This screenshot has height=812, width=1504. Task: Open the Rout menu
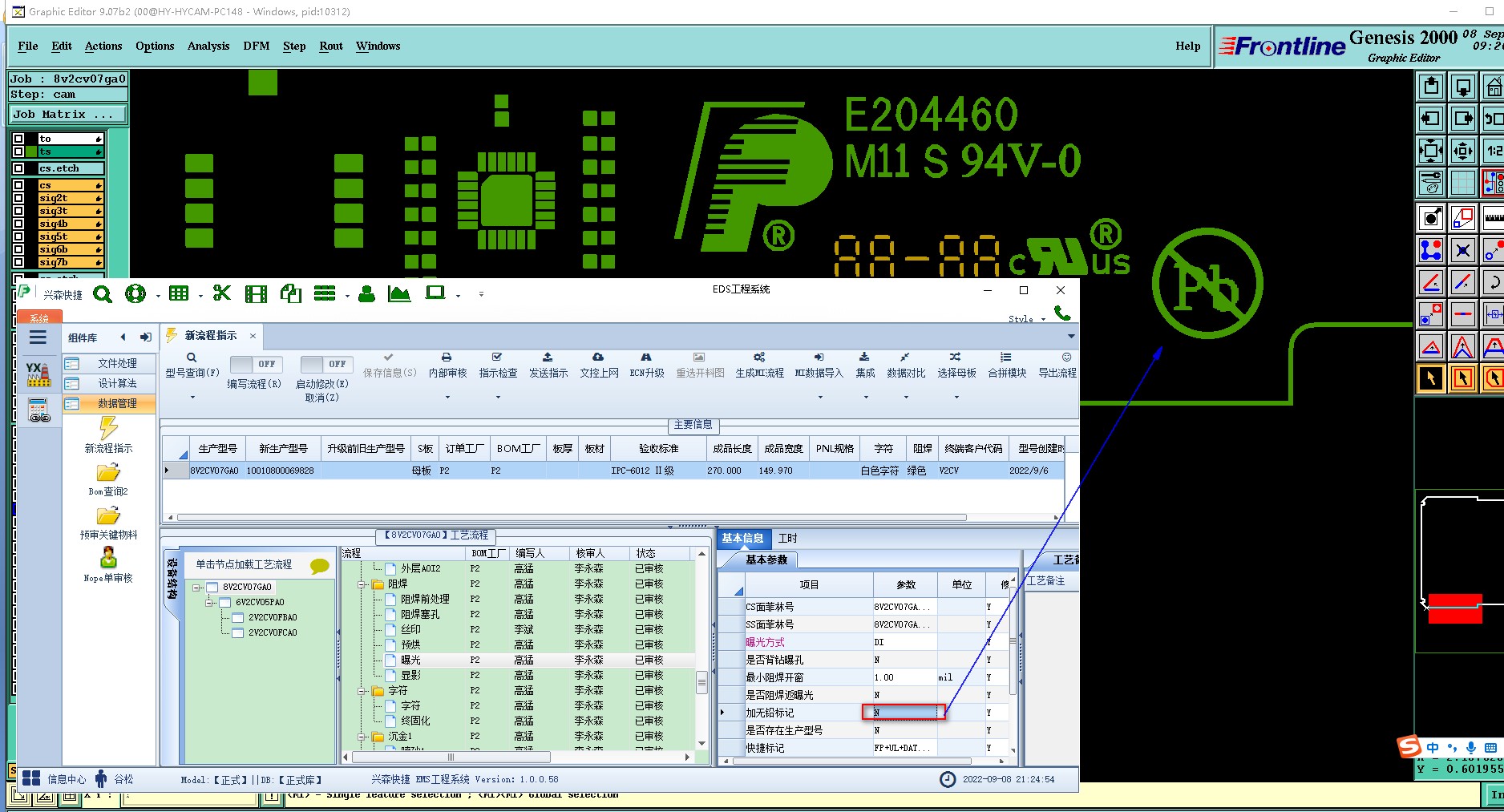pyautogui.click(x=331, y=46)
